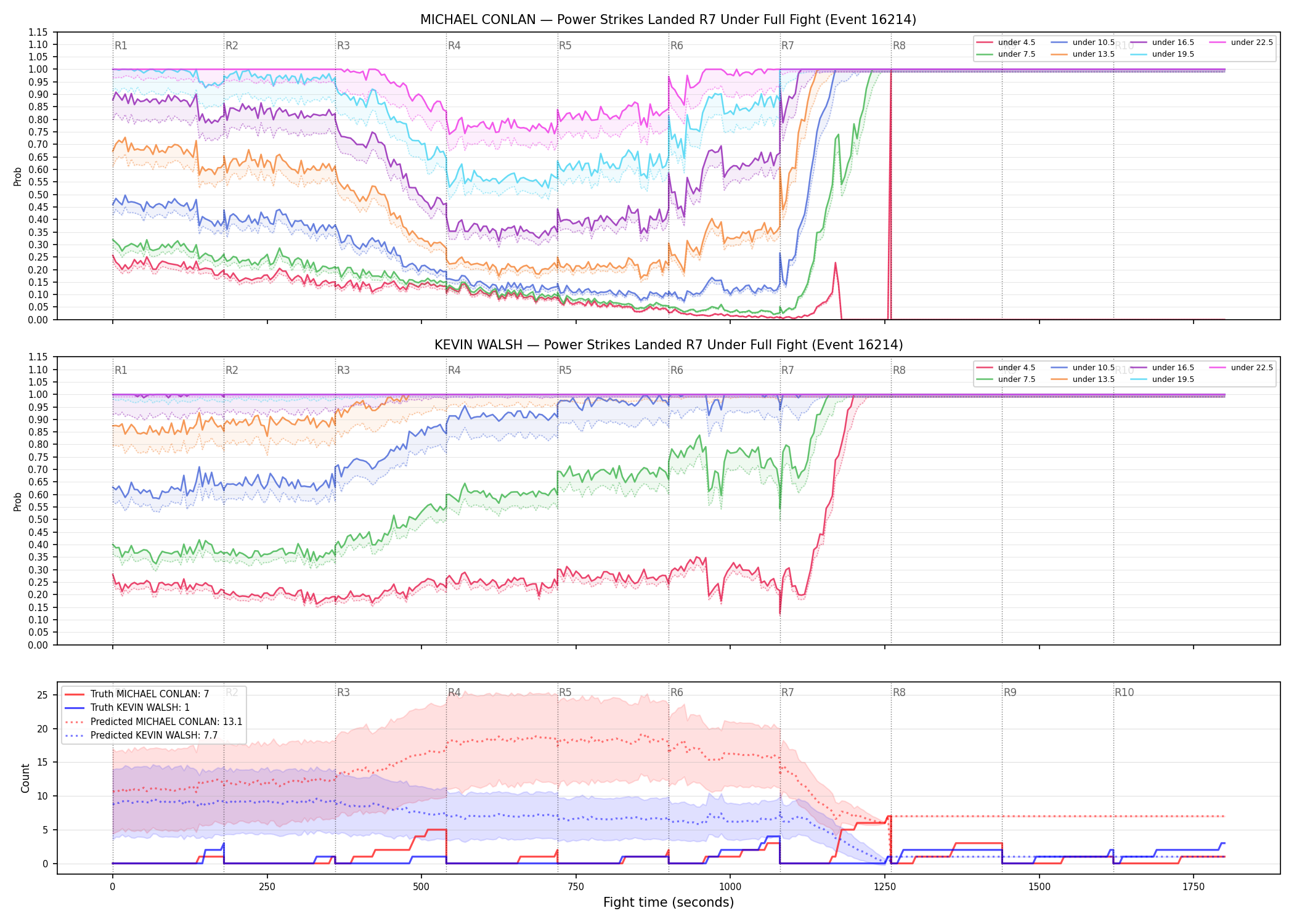Screen dimensions: 1294x924
Task: Click the 750 x-axis tick label
Action: (576, 887)
